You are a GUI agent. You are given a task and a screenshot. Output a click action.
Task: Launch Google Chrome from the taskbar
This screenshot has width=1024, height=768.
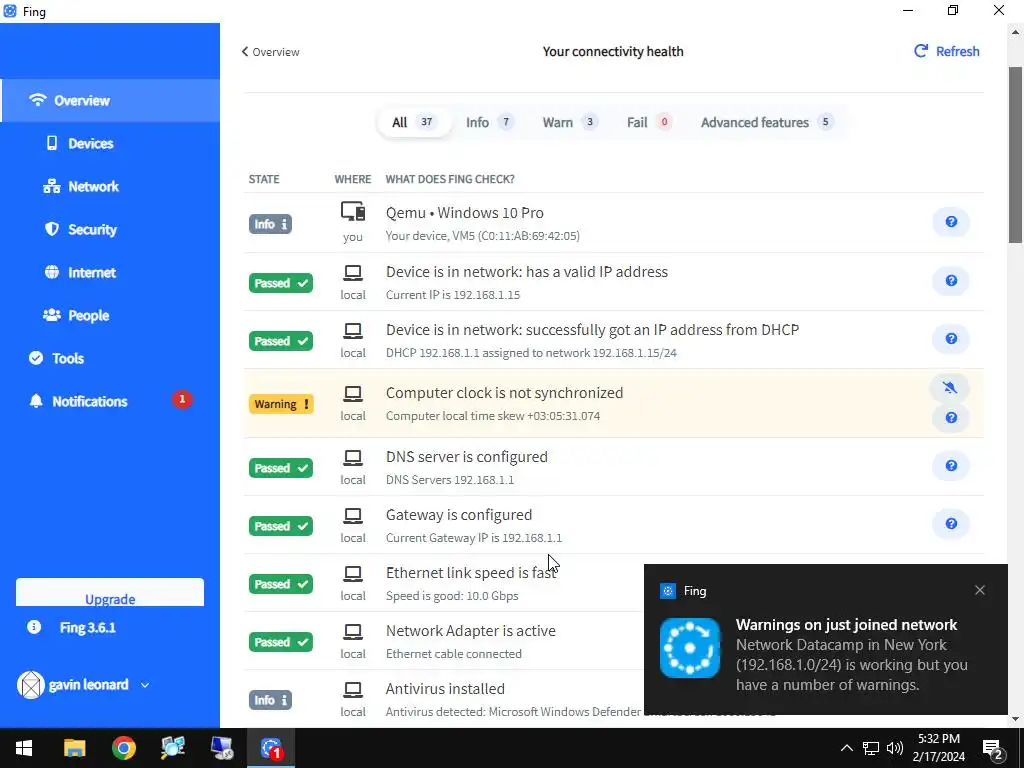pyautogui.click(x=123, y=748)
